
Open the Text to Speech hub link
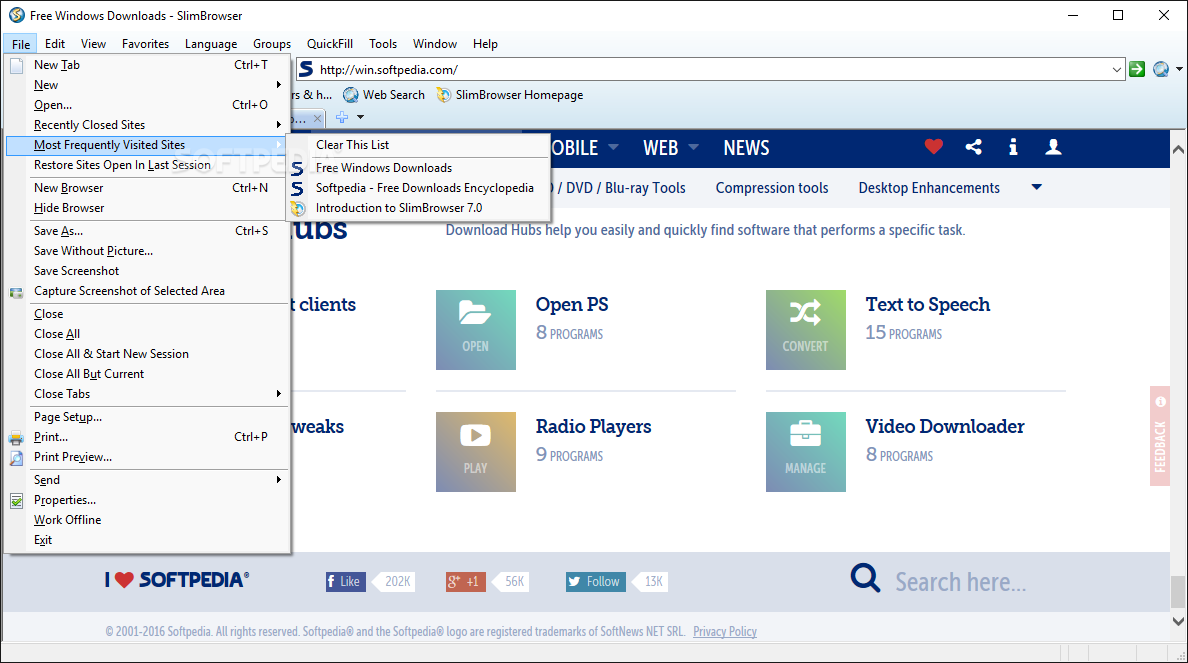pos(927,305)
